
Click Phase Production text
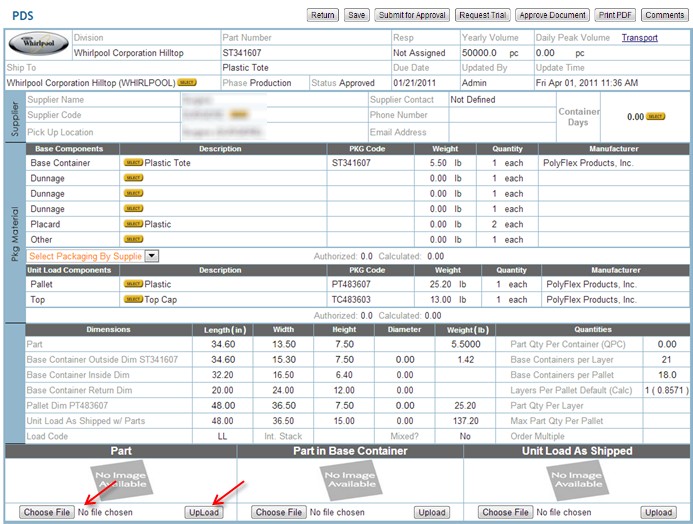(x=257, y=83)
